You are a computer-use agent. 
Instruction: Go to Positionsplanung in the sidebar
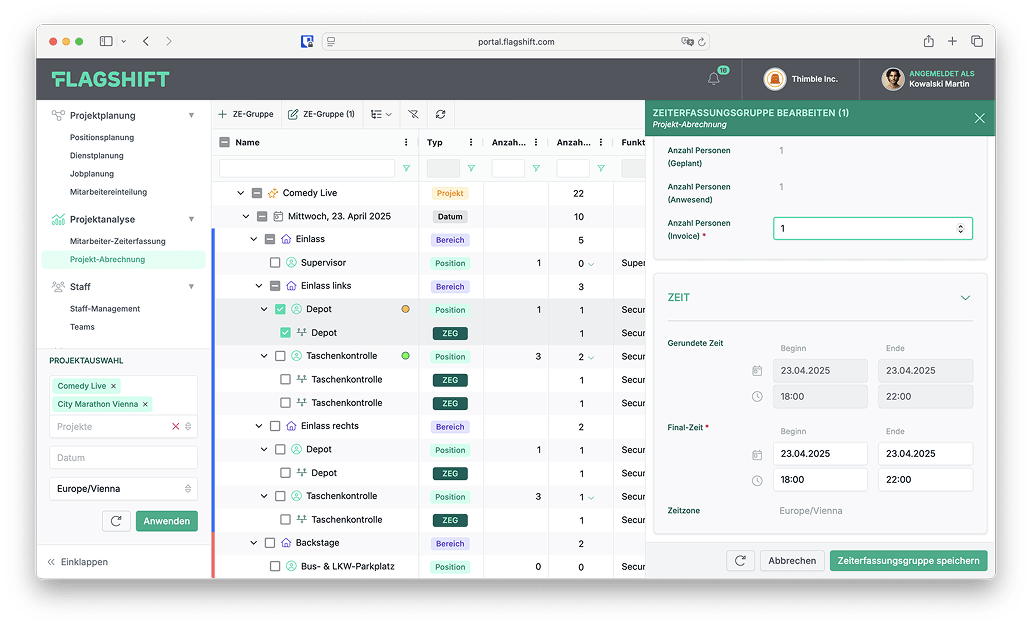pos(102,138)
